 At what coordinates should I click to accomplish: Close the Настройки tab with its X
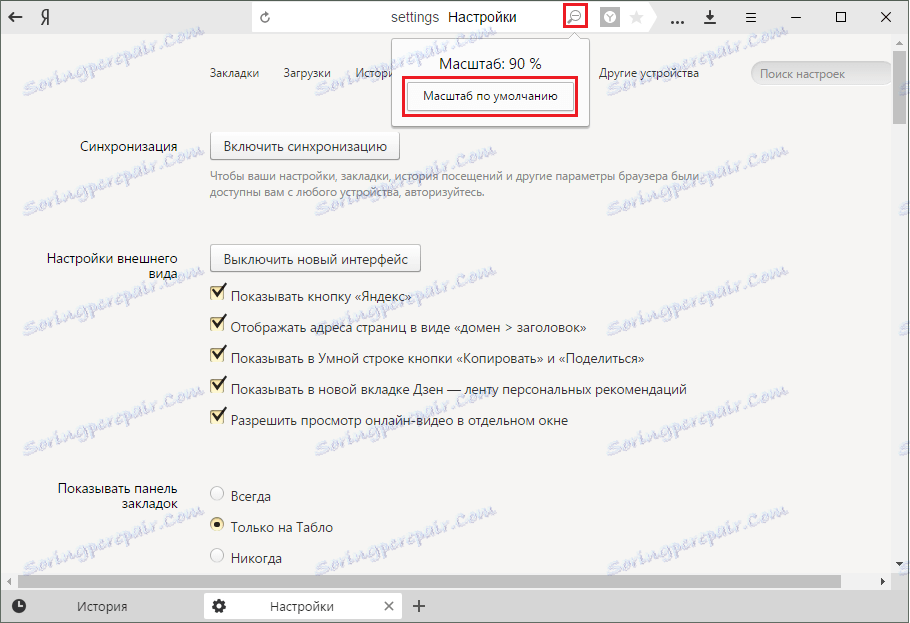(x=389, y=606)
